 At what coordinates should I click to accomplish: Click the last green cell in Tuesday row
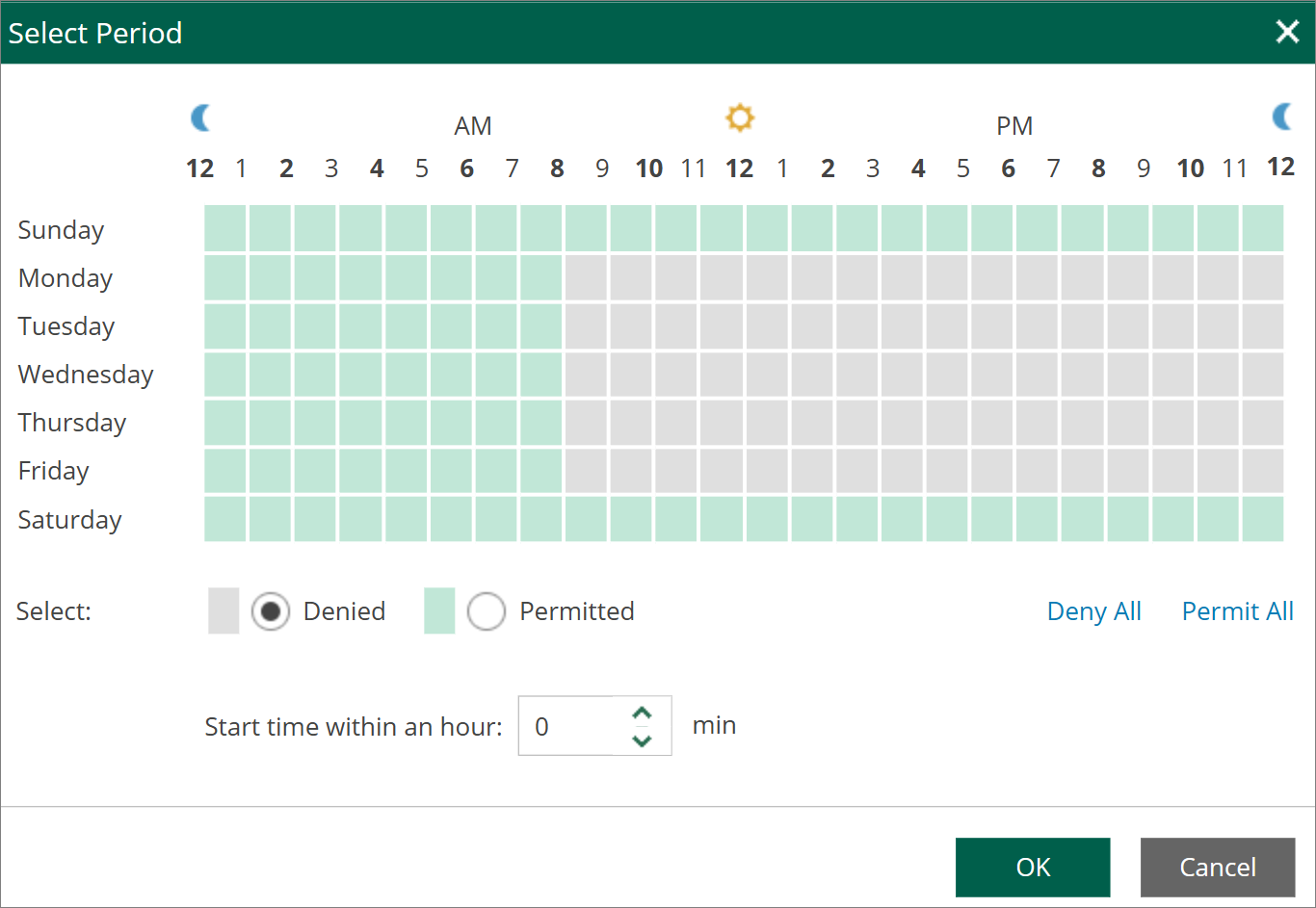540,325
